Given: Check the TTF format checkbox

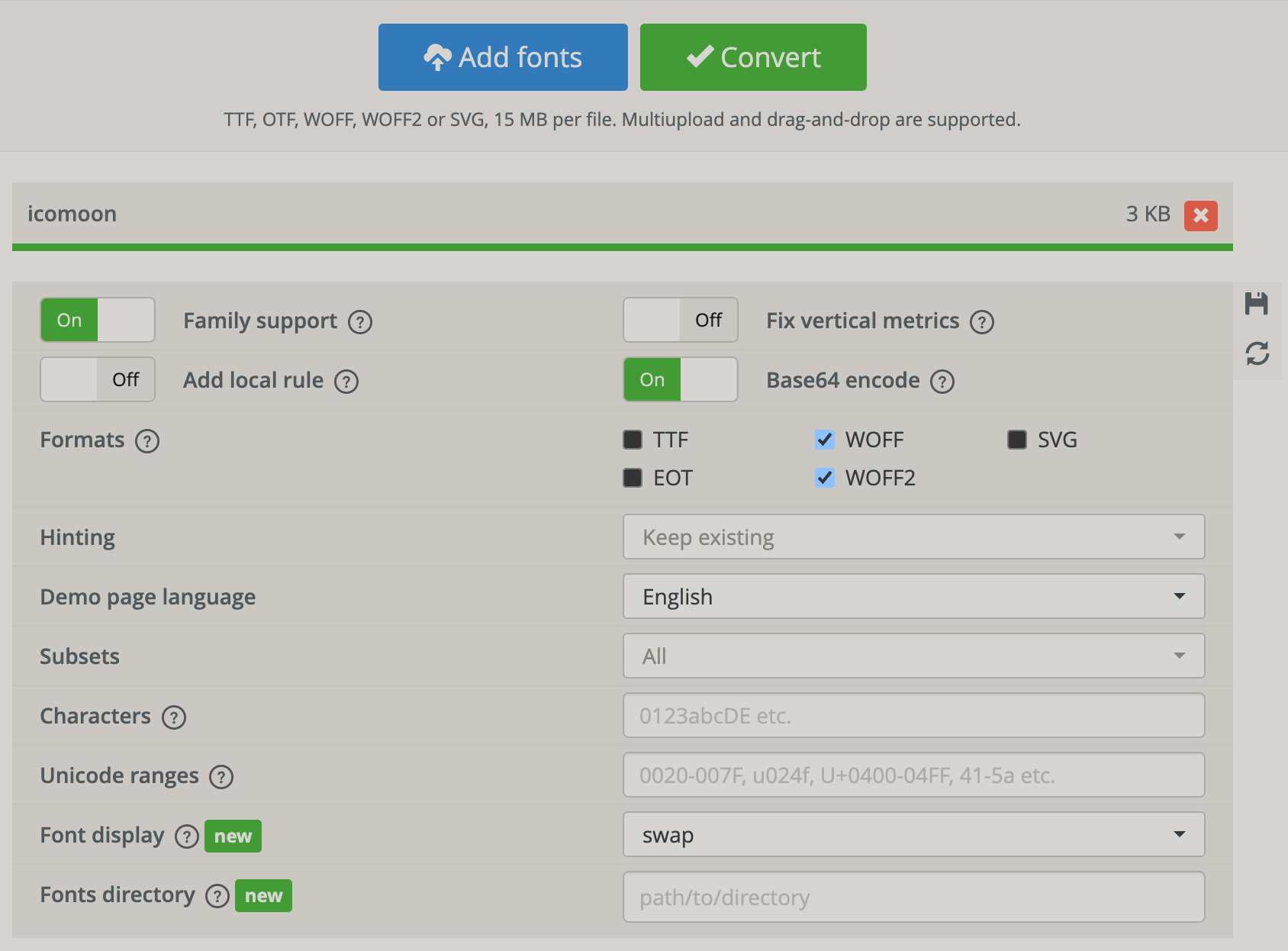Looking at the screenshot, I should pos(633,440).
